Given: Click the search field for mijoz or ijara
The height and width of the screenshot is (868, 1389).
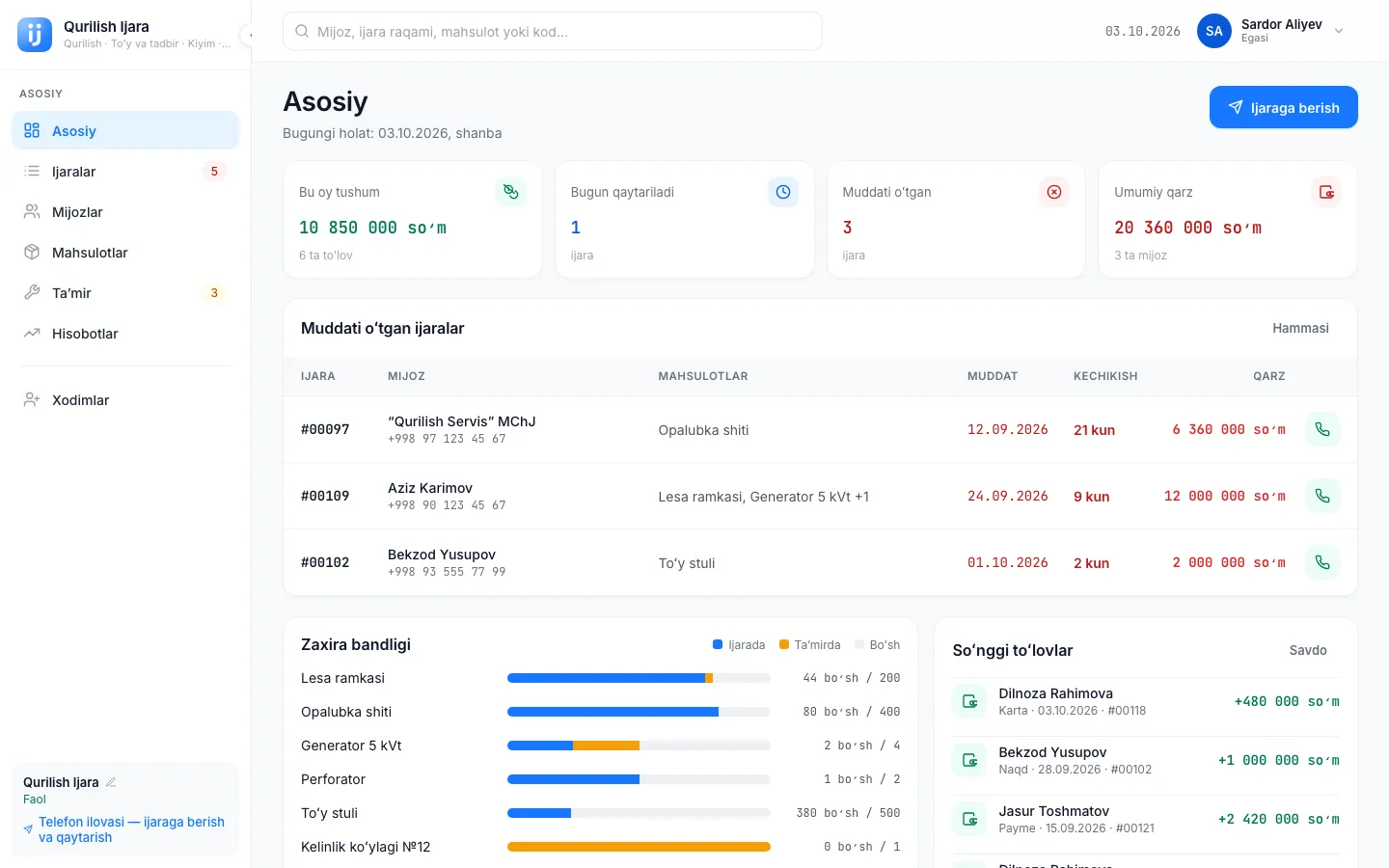Looking at the screenshot, I should (x=552, y=31).
